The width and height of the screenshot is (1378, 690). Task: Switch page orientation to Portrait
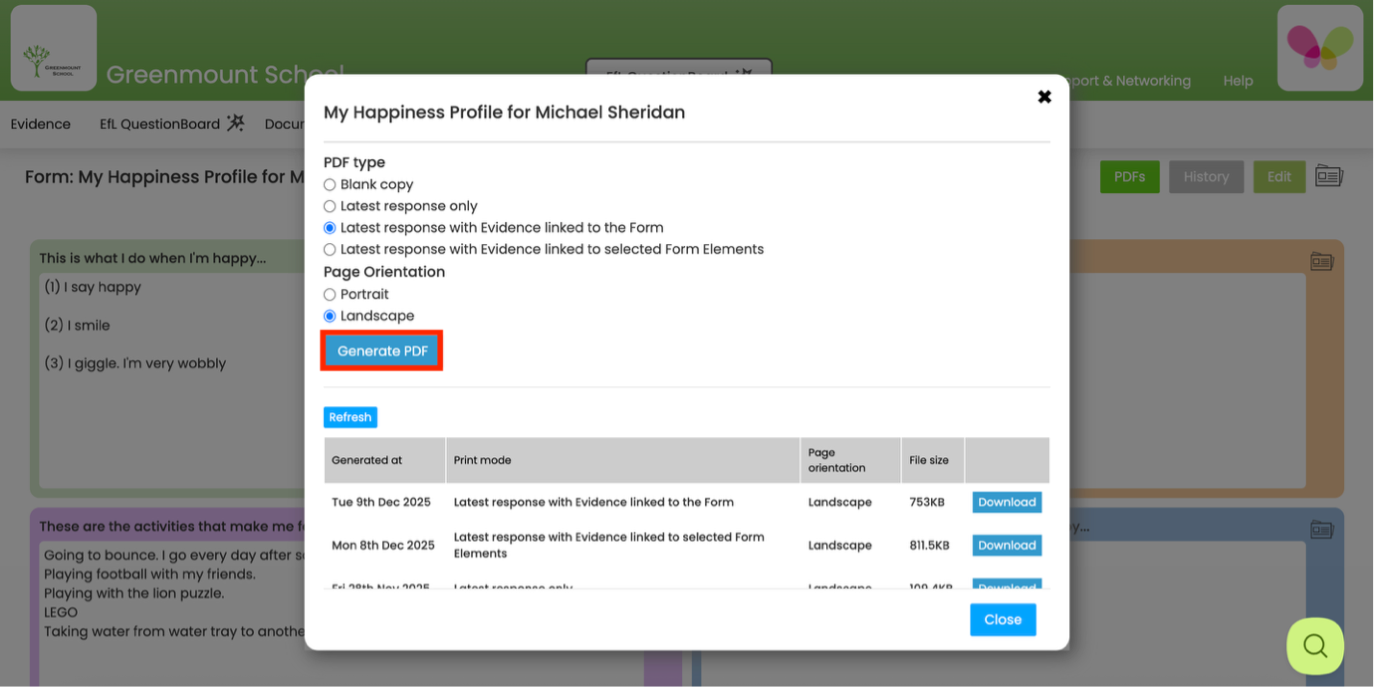[330, 294]
